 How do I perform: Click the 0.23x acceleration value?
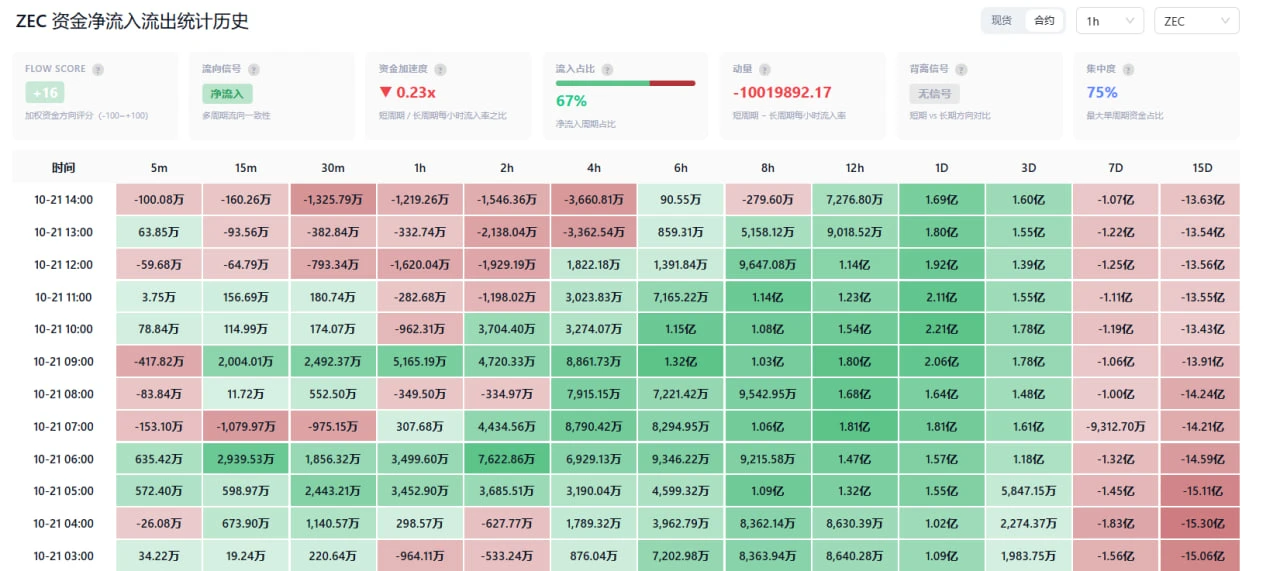[415, 92]
